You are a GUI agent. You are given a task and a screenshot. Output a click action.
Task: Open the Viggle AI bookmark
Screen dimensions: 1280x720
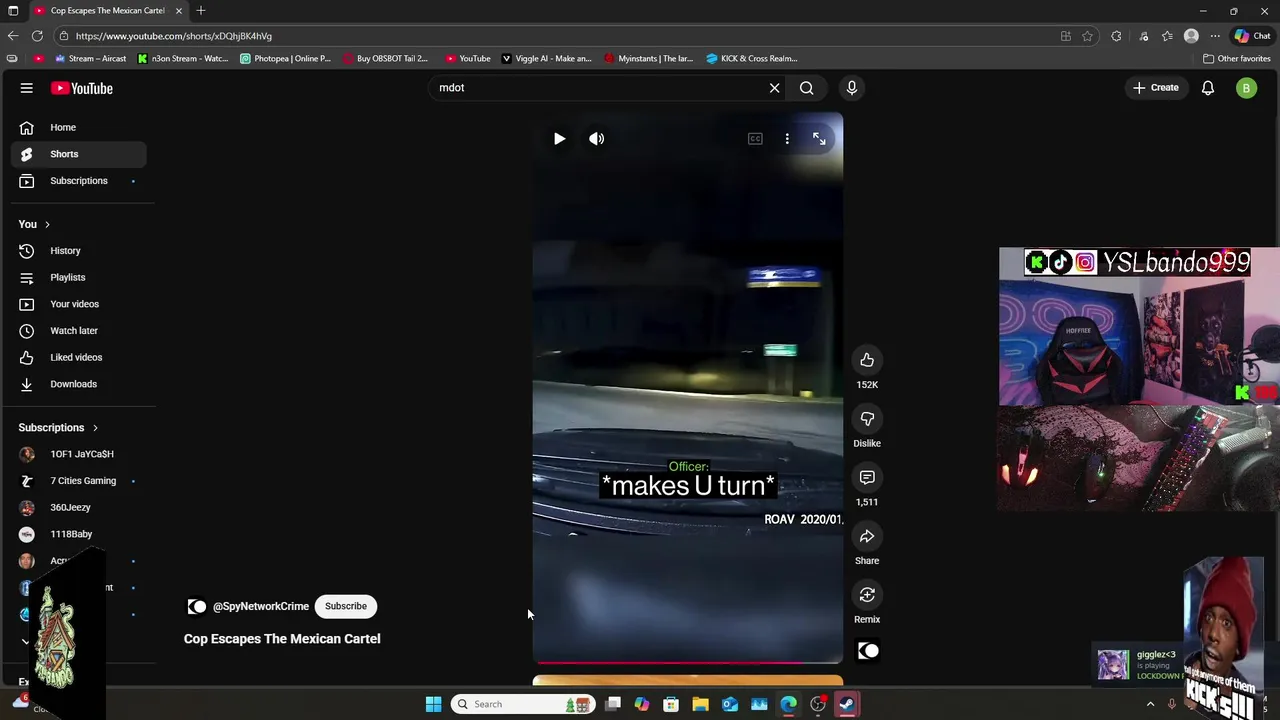click(x=547, y=59)
